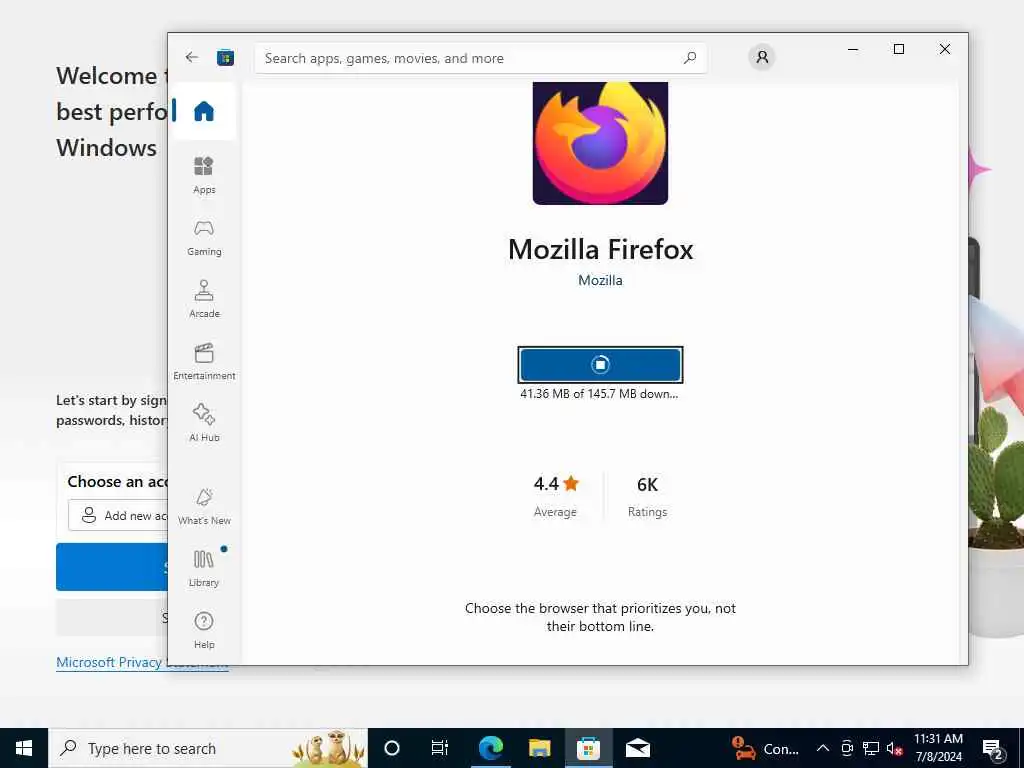Viewport: 1024px width, 768px height.
Task: Click the traffic news widget on taskbar
Action: (765, 748)
